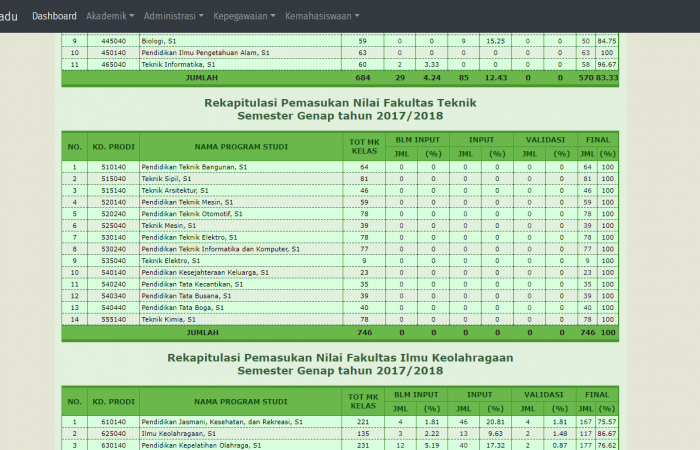Expand the Administrasi dropdown menu

[173, 16]
